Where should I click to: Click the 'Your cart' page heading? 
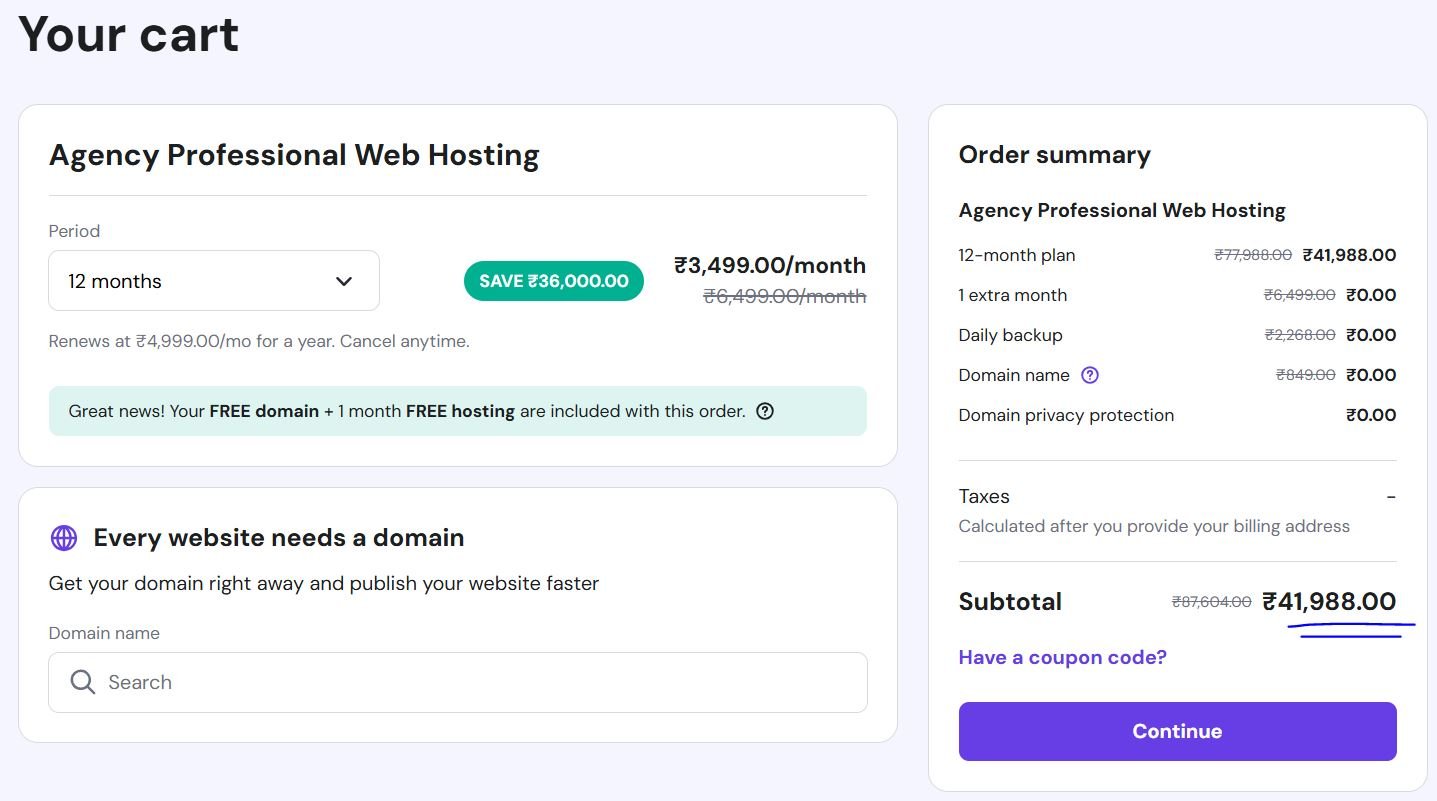pos(128,34)
